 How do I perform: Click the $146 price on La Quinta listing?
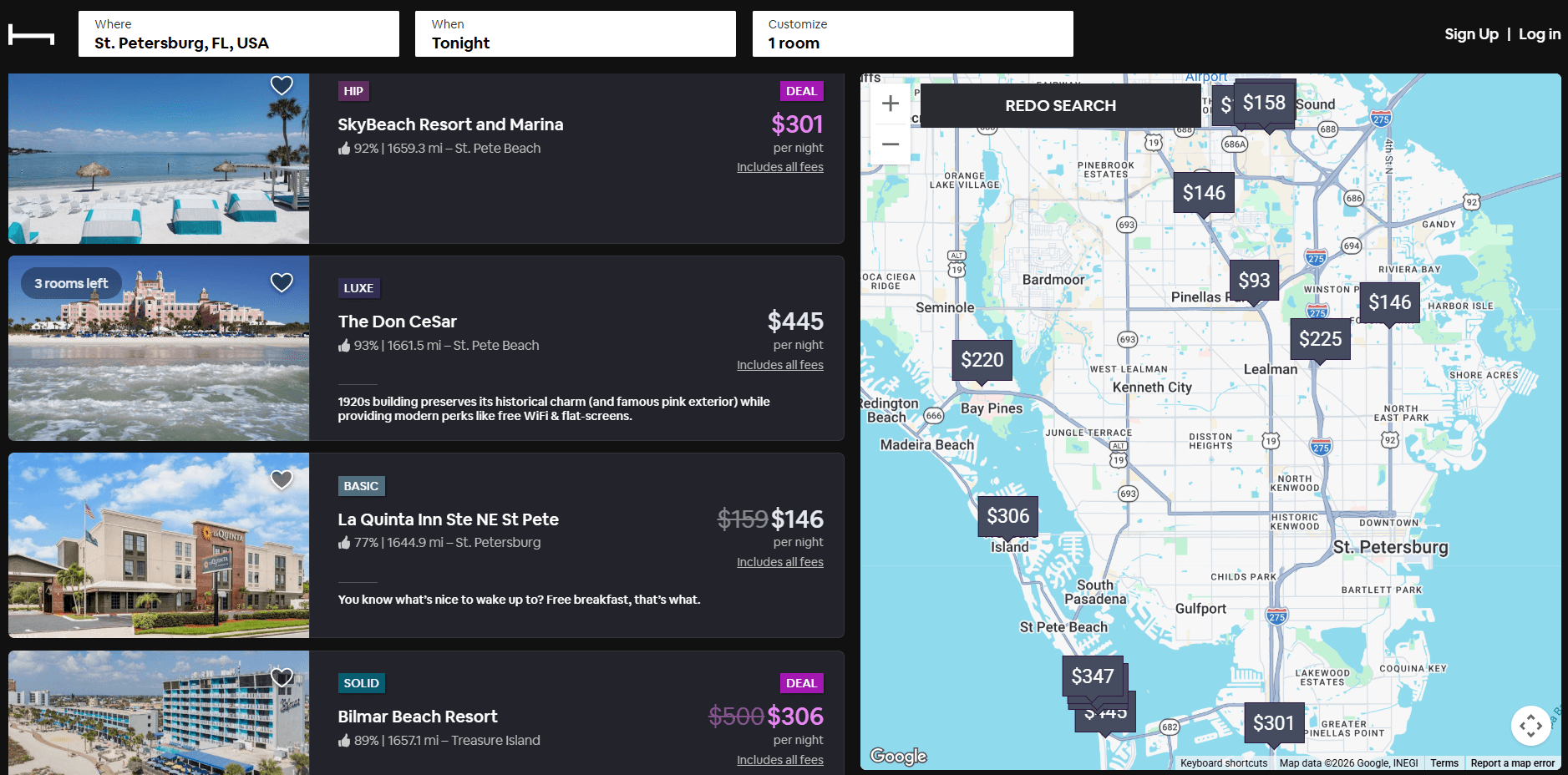click(x=797, y=519)
